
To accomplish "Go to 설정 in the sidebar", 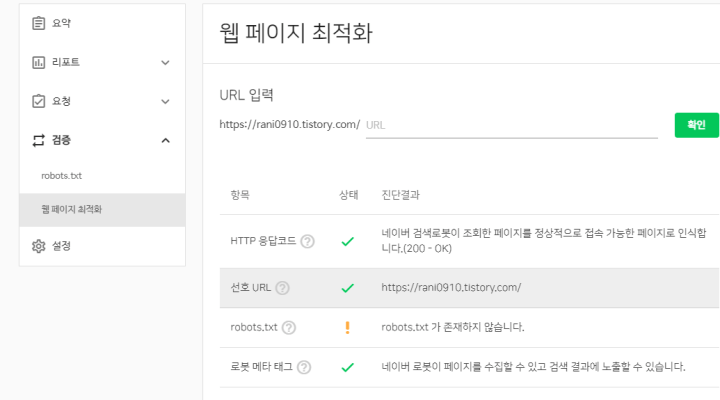I will [x=61, y=246].
